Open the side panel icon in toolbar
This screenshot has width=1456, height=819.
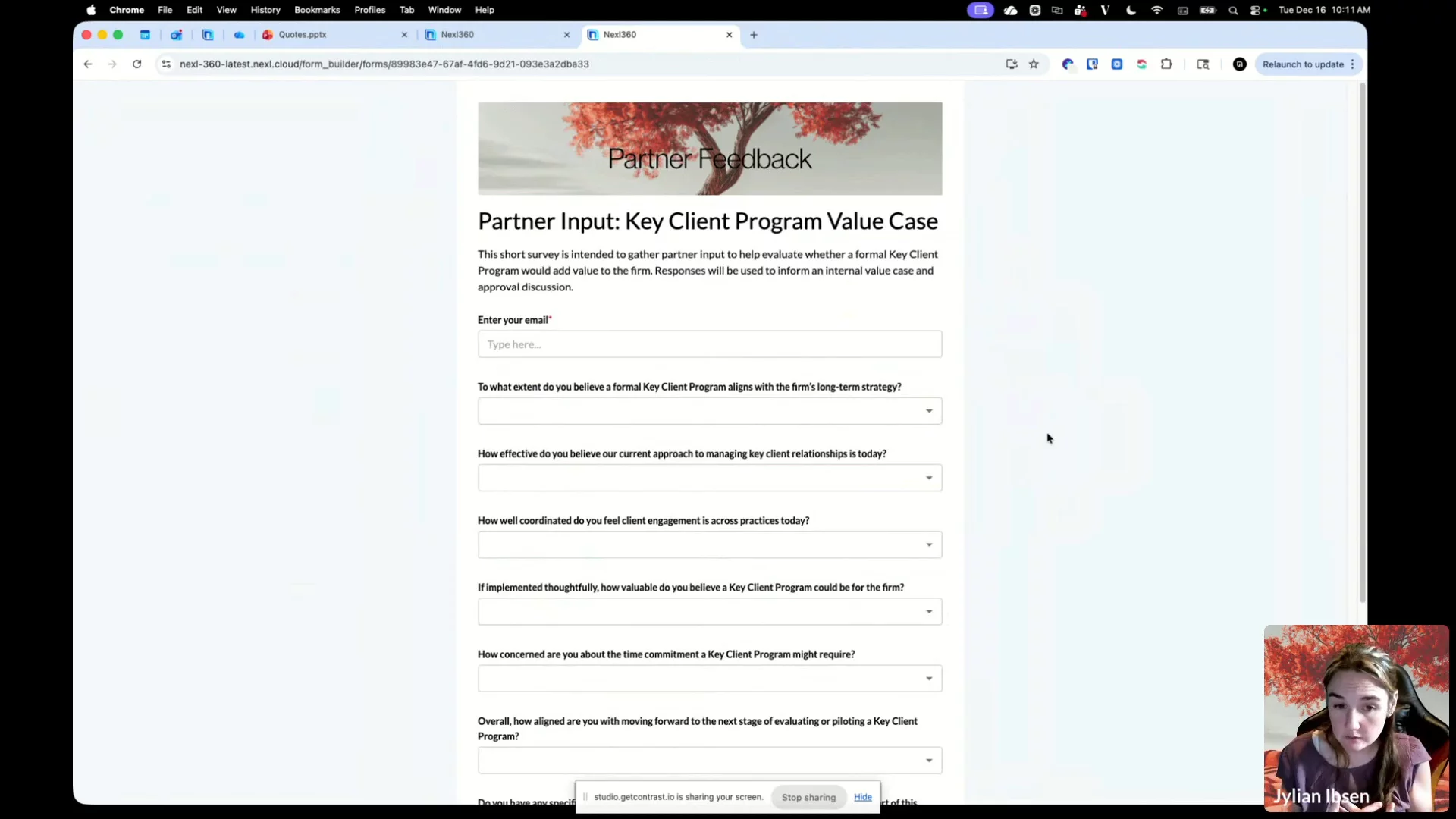pyautogui.click(x=1203, y=64)
